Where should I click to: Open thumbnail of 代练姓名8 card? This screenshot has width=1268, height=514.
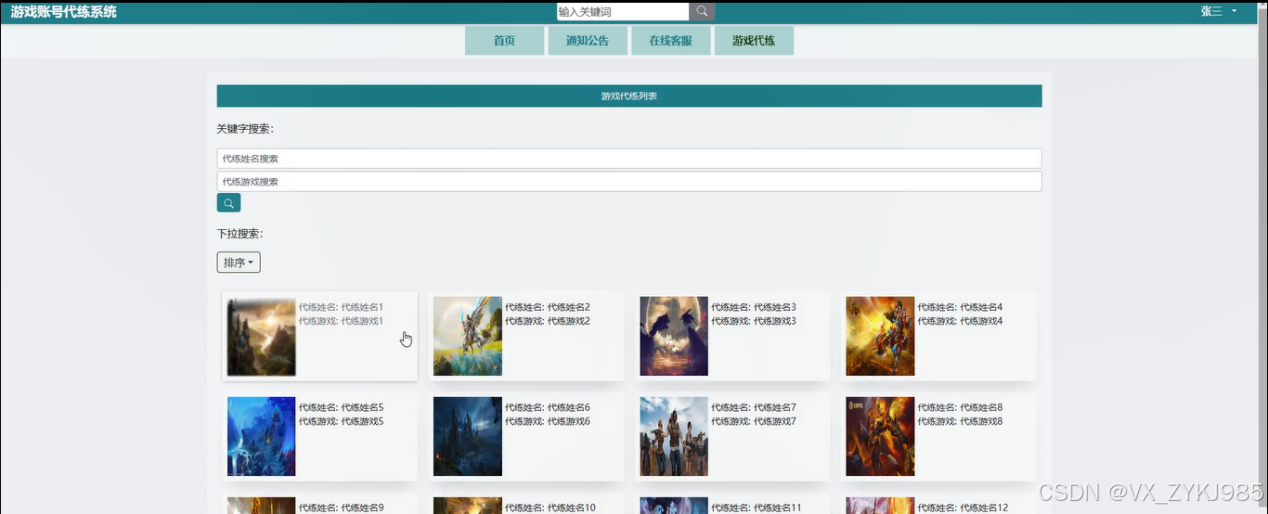[x=880, y=436]
